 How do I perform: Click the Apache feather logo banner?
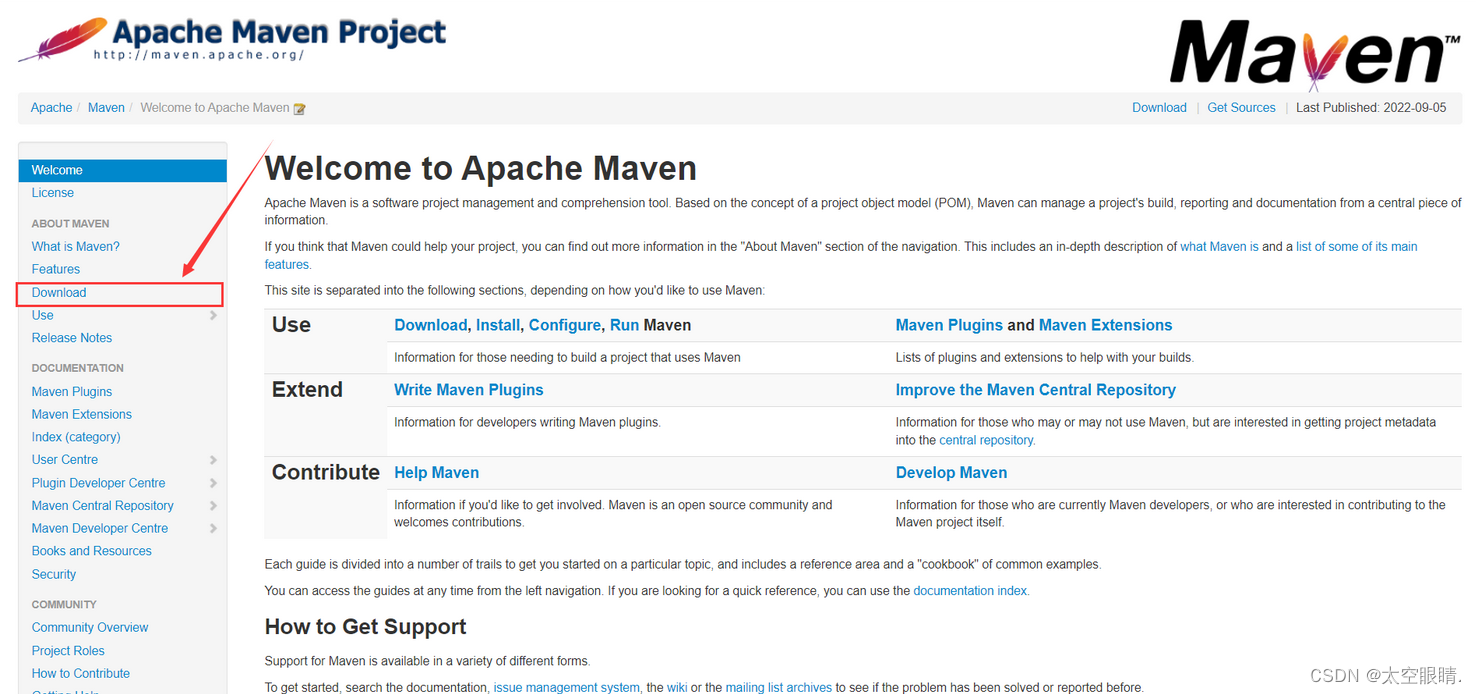tap(232, 40)
